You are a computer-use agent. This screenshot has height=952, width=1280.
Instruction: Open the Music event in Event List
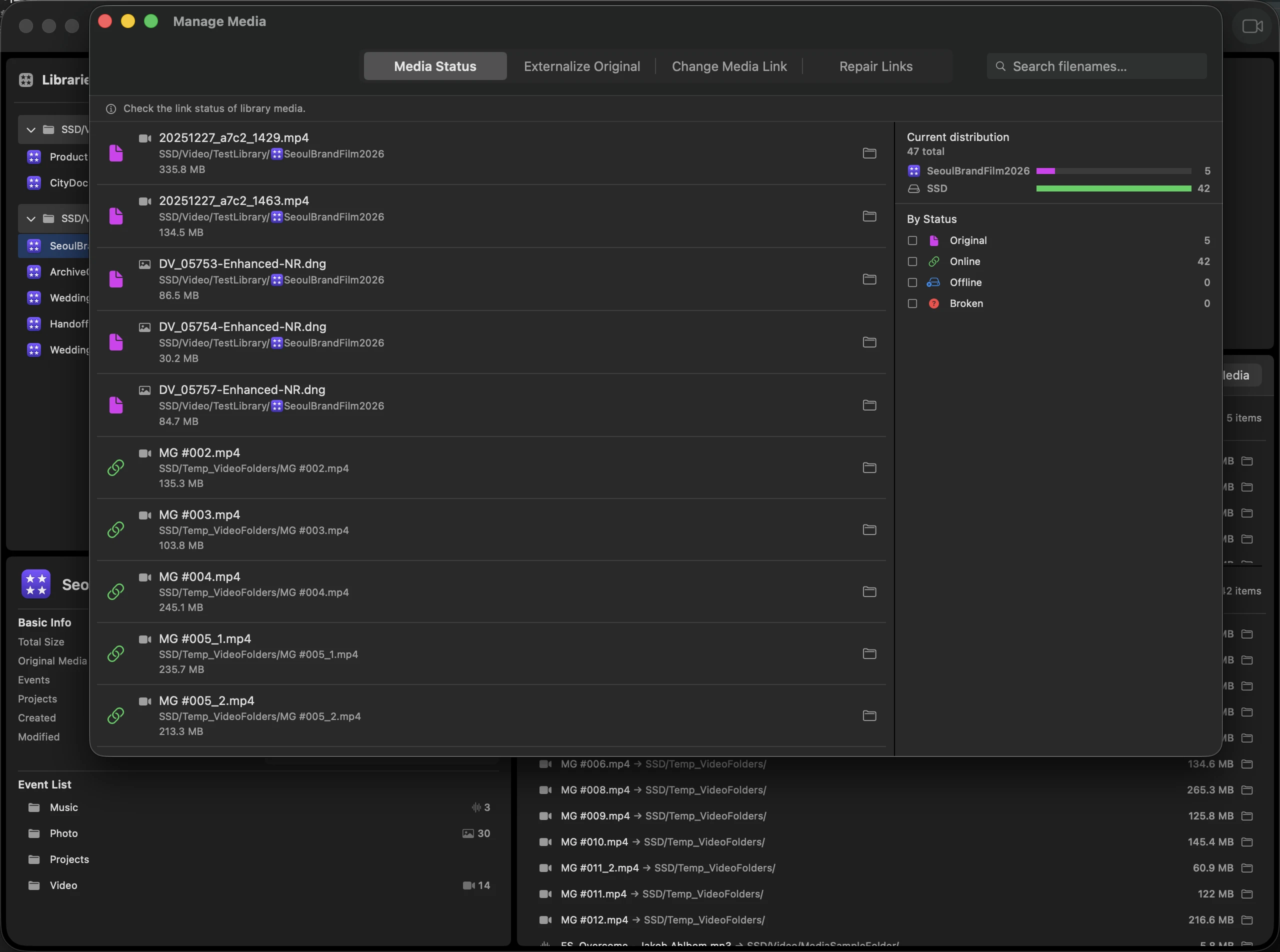[x=259, y=808]
